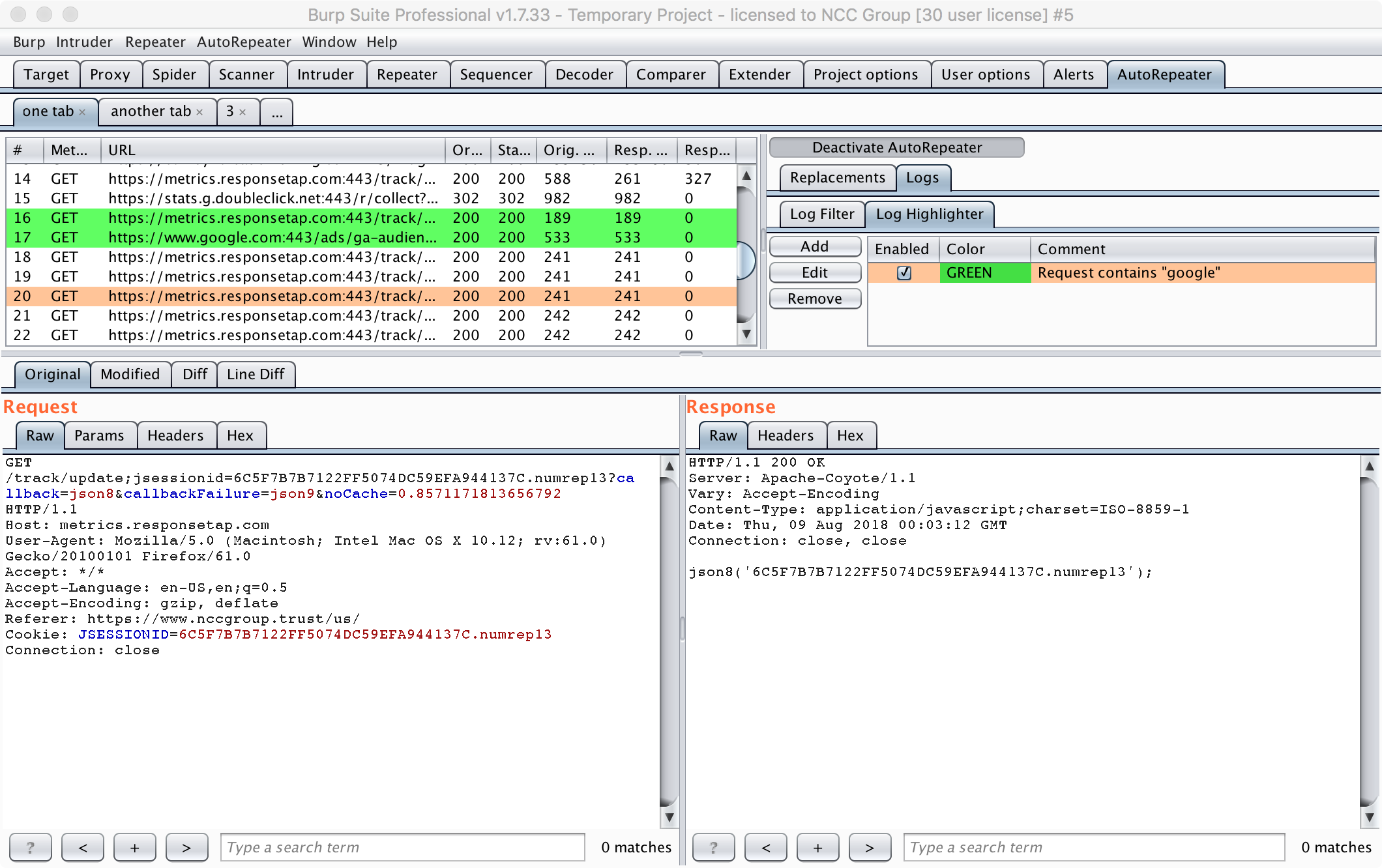Click the GREEN color cell

(x=984, y=272)
